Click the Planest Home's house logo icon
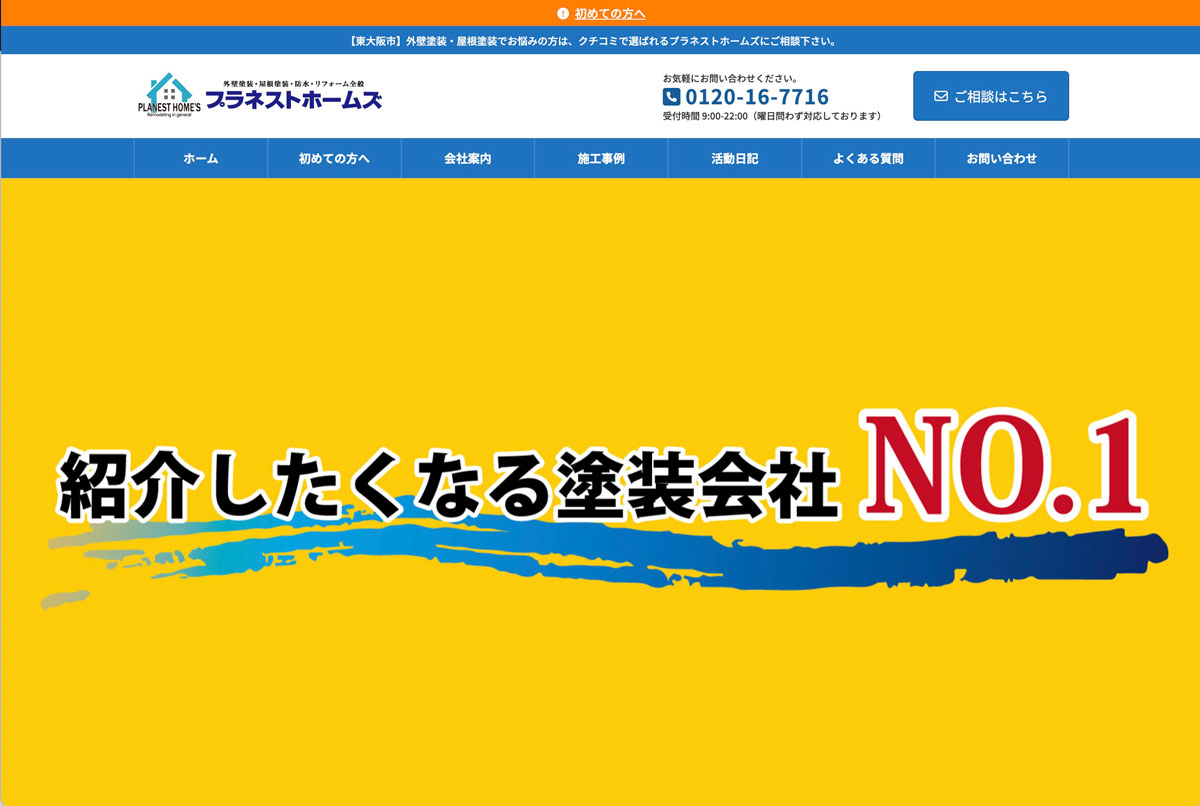 pyautogui.click(x=168, y=94)
